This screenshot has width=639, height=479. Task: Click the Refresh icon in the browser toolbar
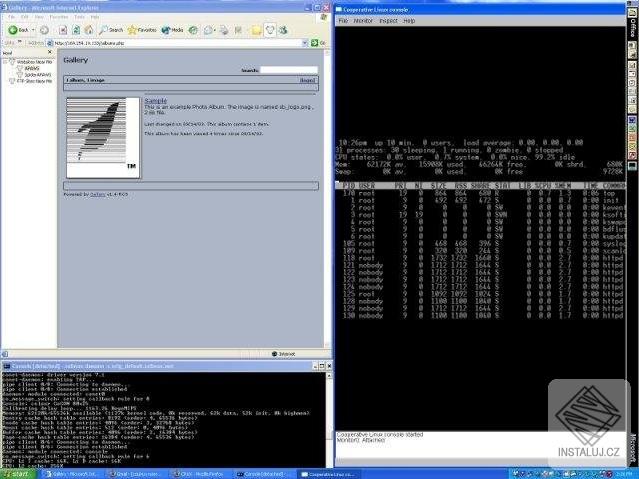76,30
